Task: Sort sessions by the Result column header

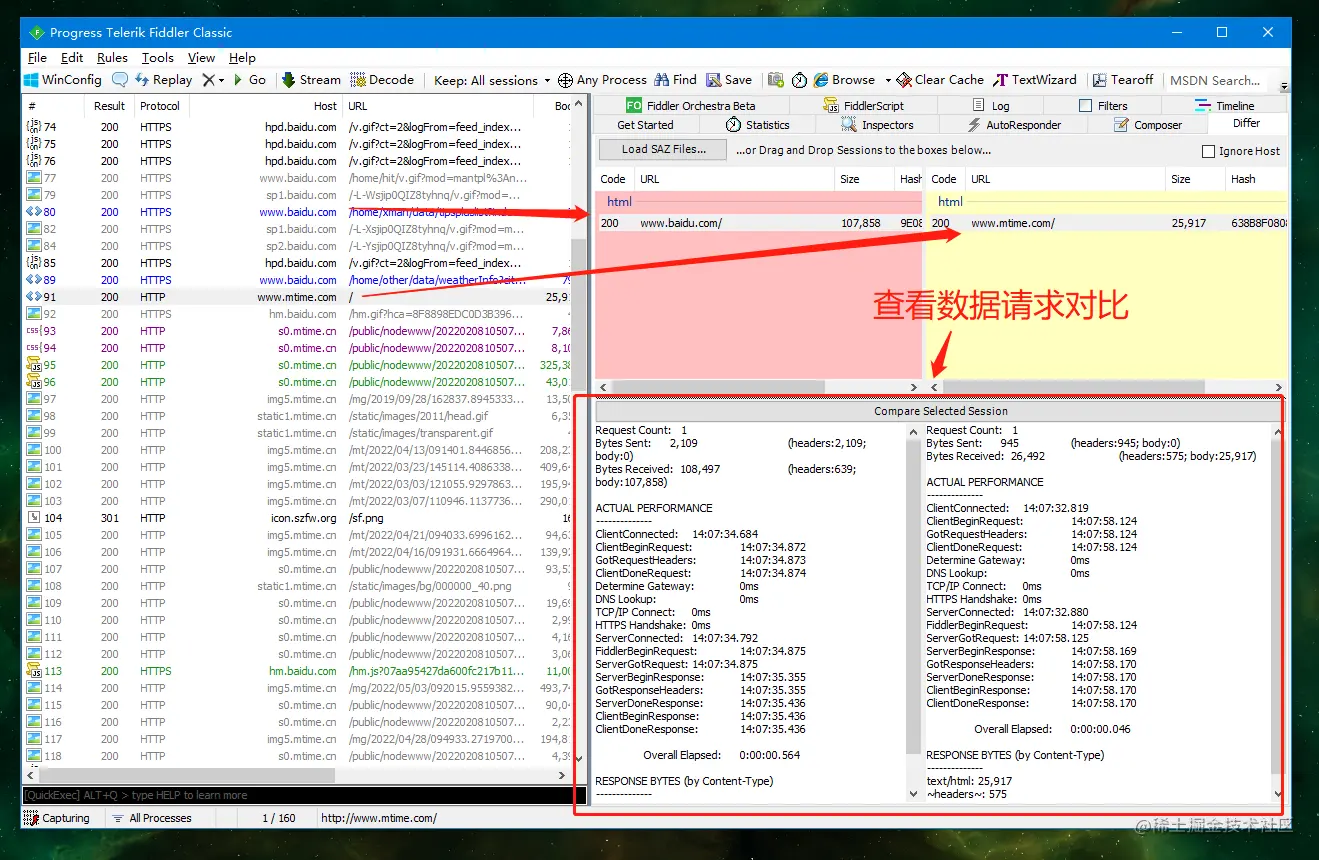Action: click(x=109, y=106)
